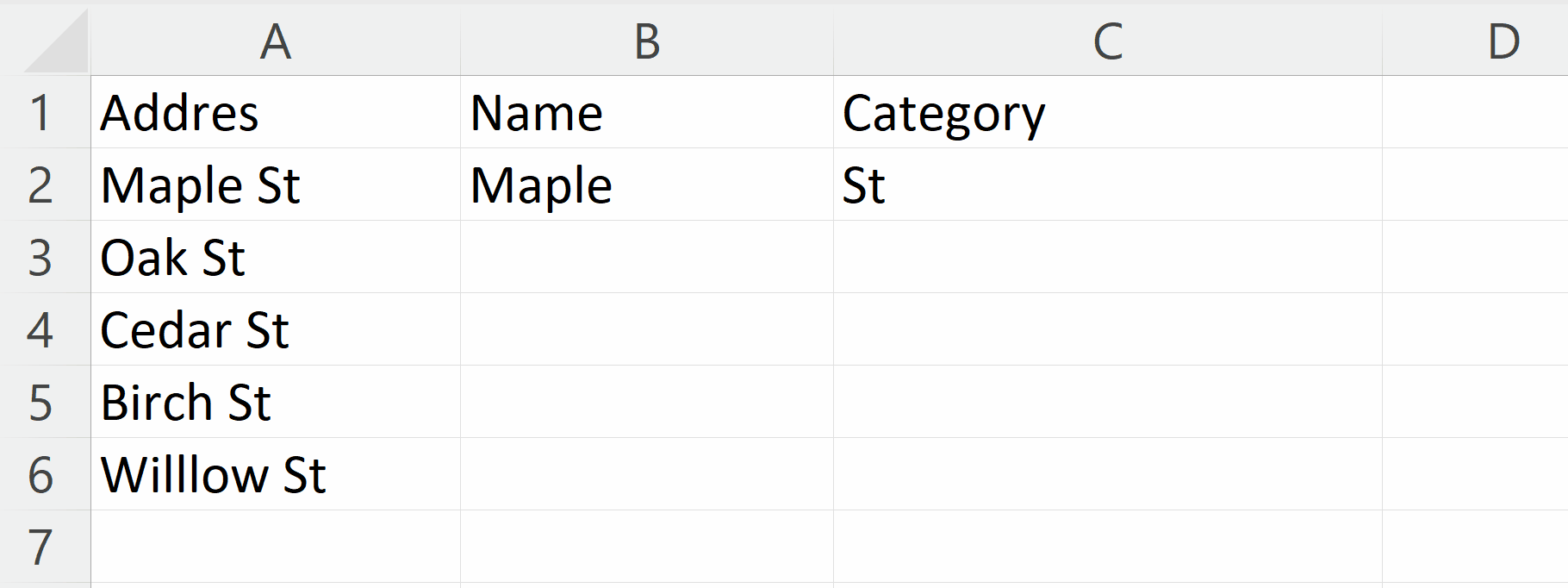Click the St cell in column C

tap(1107, 185)
